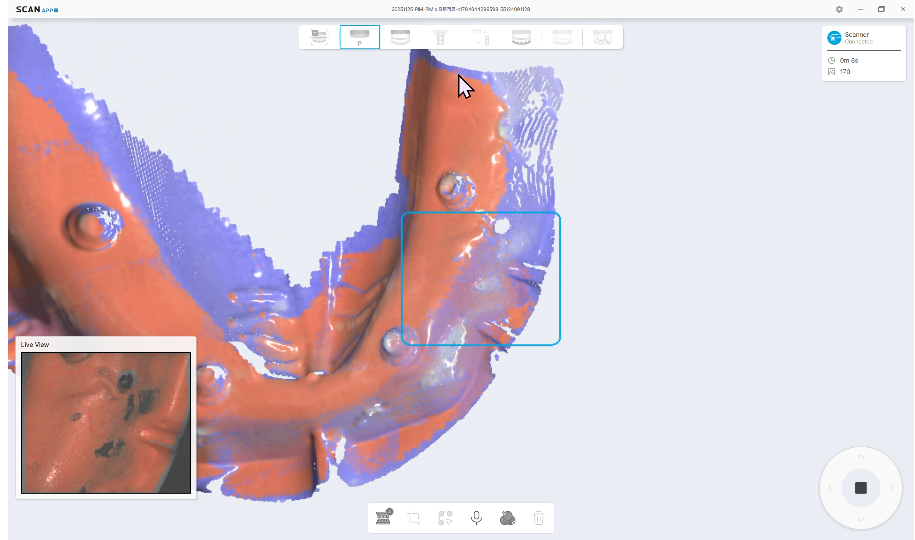Click the locked jaw model icon in bottom toolbar
915x540 pixels.
383,518
